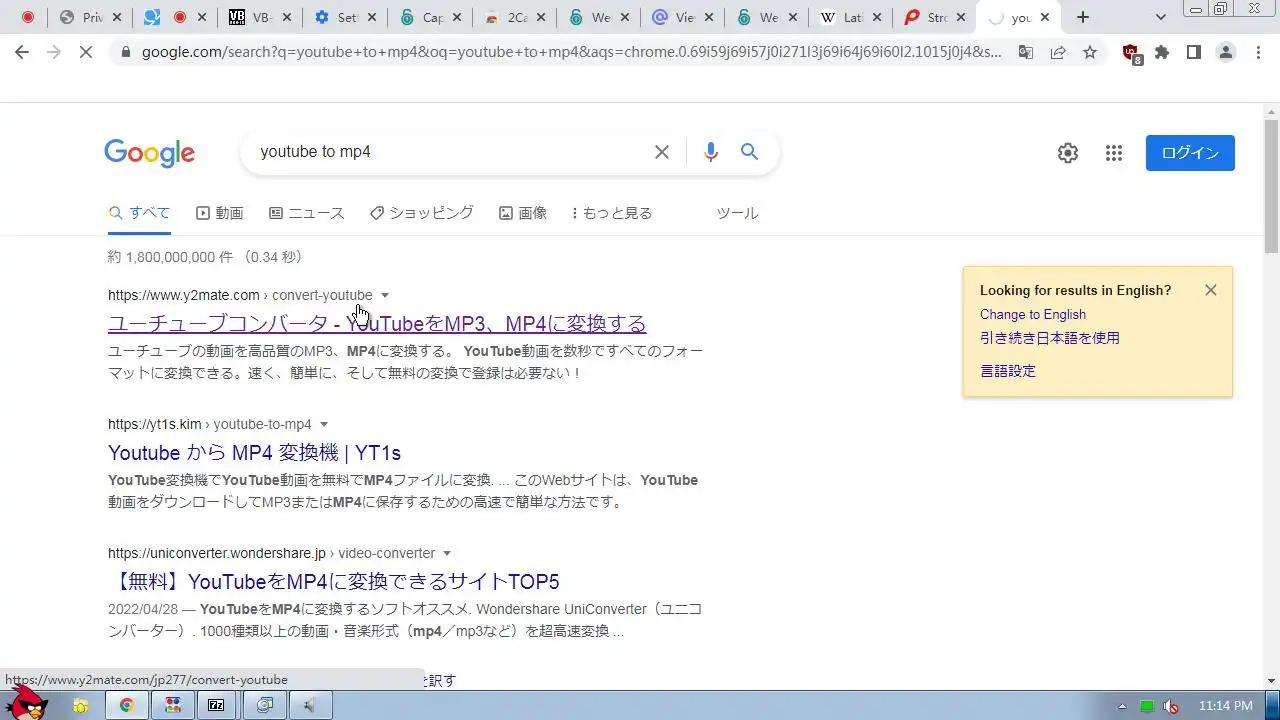Viewport: 1280px width, 720px height.
Task: Choose Change to English
Action: (1033, 314)
